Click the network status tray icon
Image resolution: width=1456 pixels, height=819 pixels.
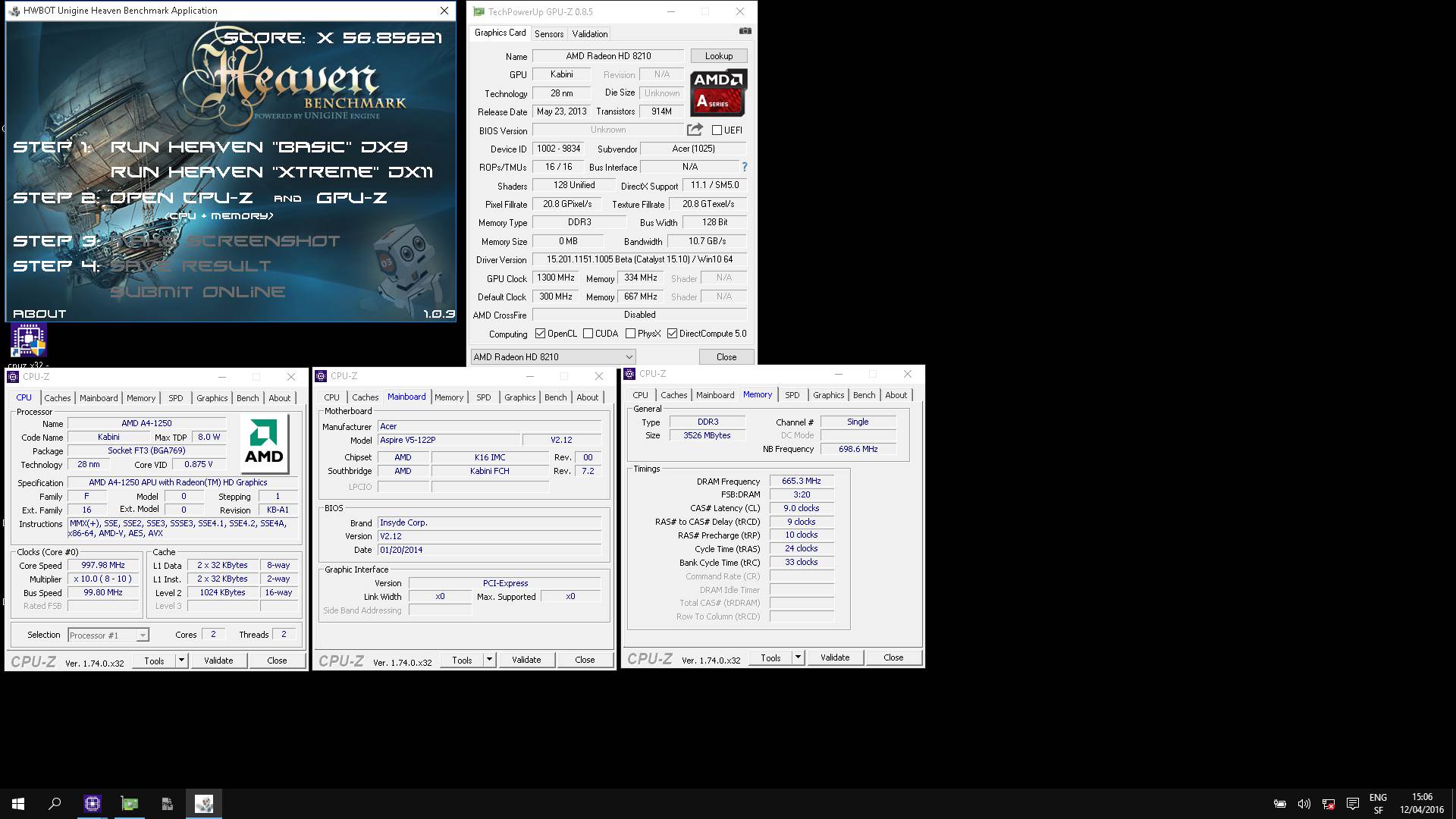pyautogui.click(x=1329, y=804)
